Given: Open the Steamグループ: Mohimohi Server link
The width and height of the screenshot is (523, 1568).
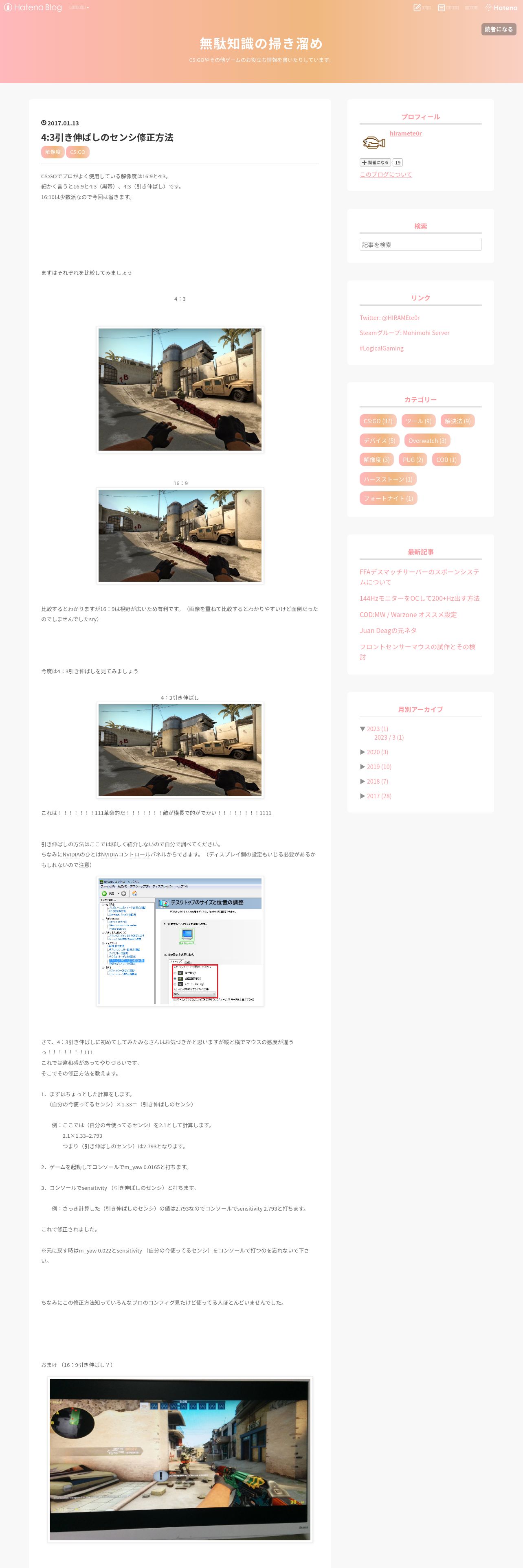Looking at the screenshot, I should [x=404, y=333].
